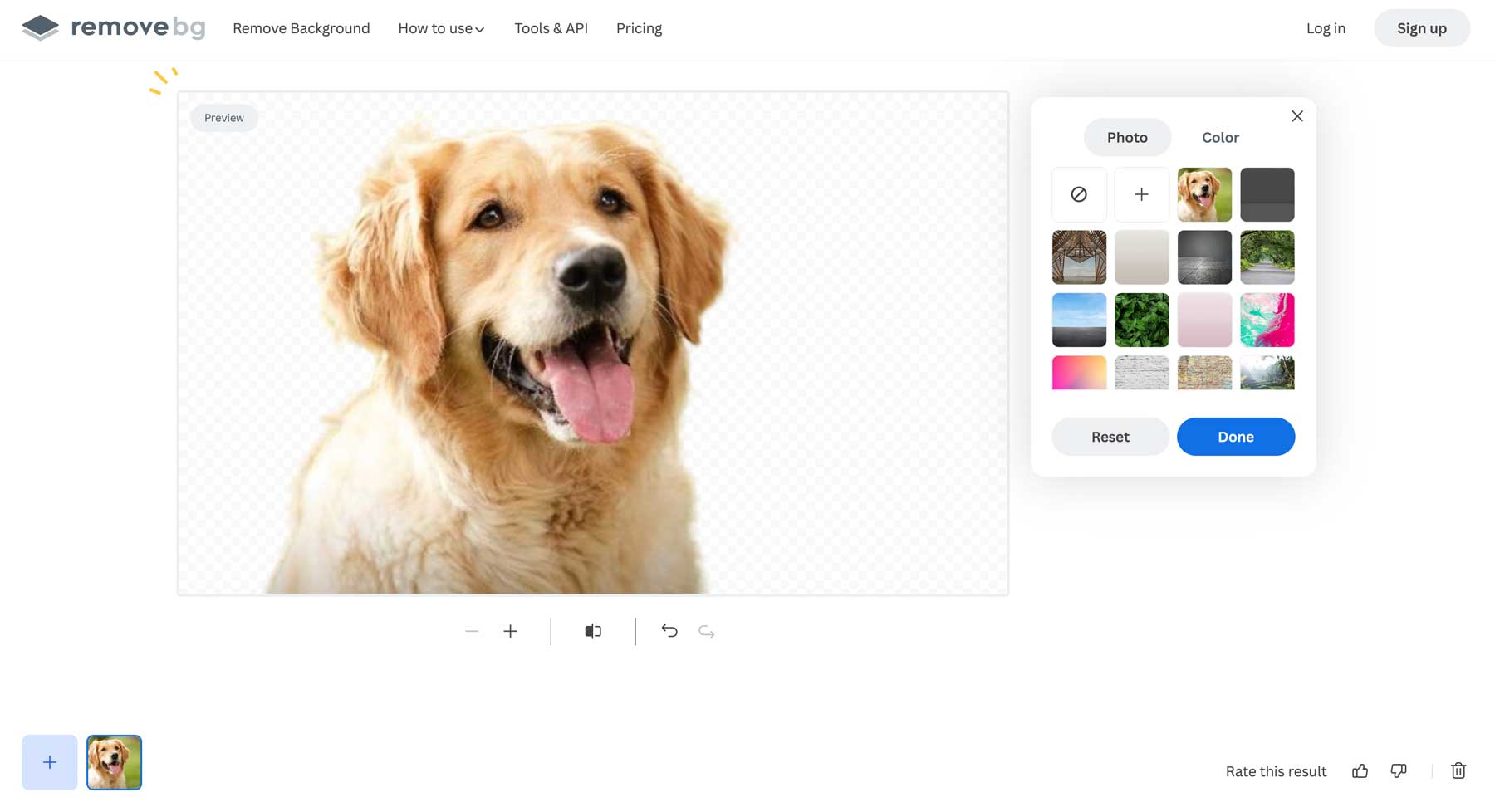This screenshot has height=812, width=1495.
Task: Upload a custom background photo
Action: 1141,194
